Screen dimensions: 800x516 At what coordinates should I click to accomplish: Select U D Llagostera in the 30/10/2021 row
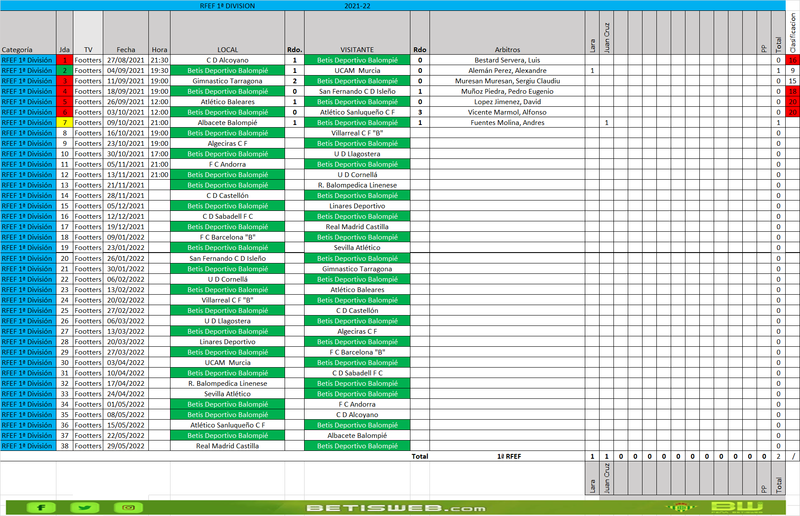pyautogui.click(x=357, y=154)
